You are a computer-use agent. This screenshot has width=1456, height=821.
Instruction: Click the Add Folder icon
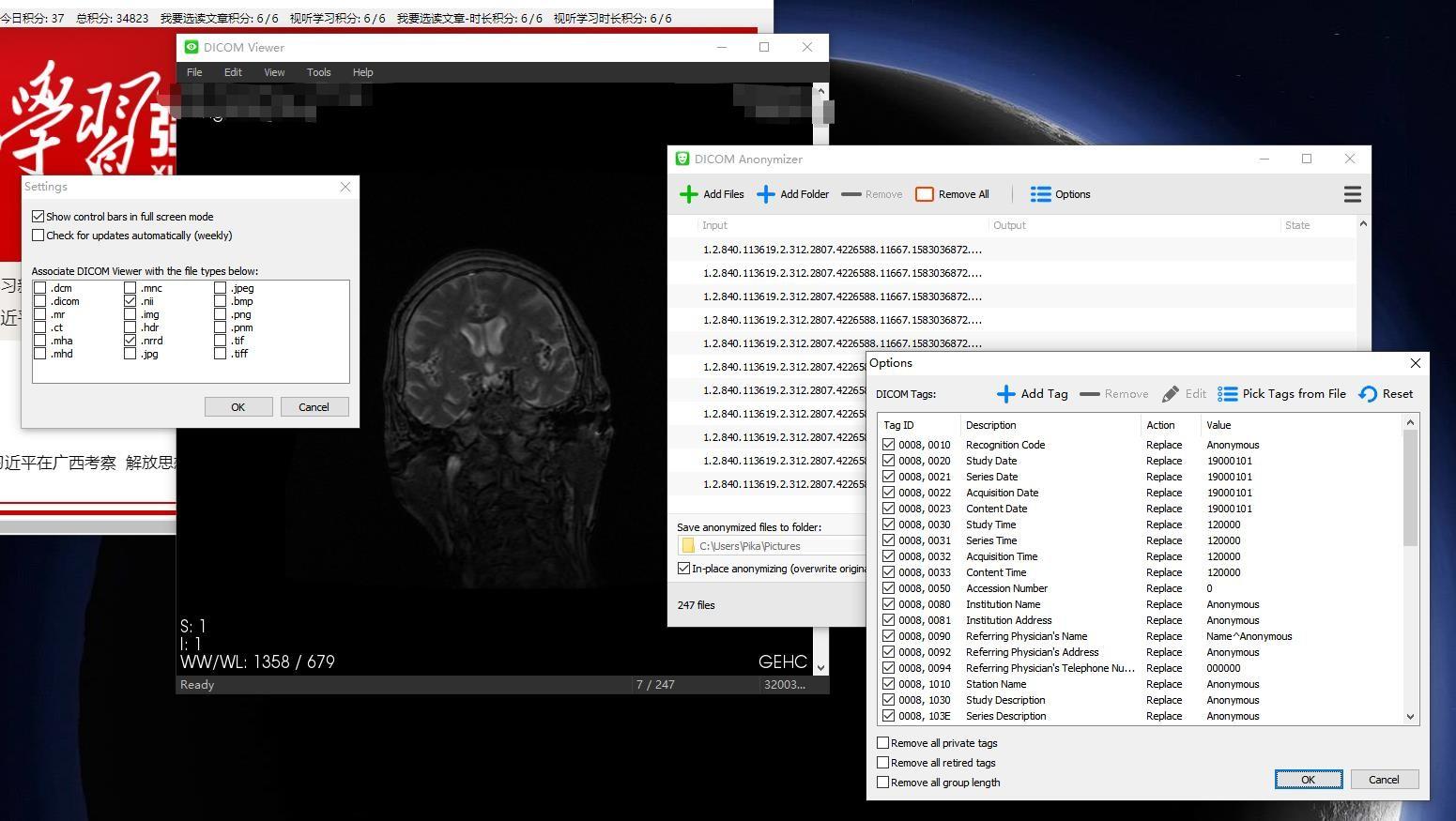click(x=767, y=194)
